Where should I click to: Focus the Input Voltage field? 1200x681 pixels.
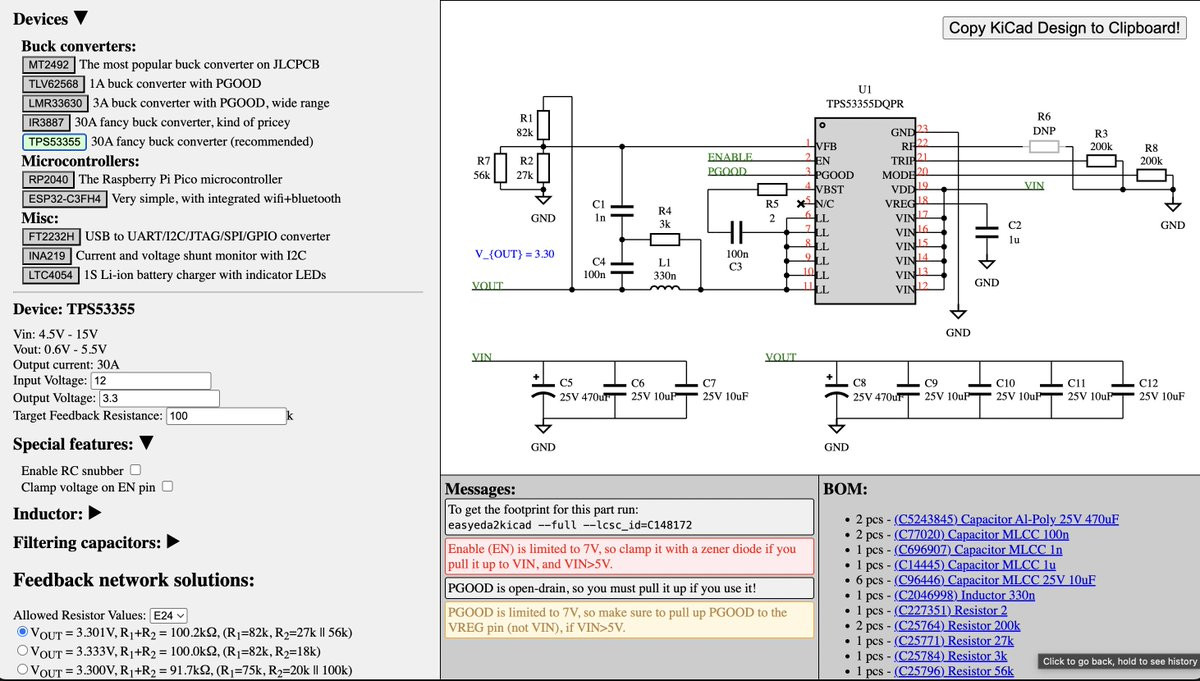pyautogui.click(x=150, y=380)
